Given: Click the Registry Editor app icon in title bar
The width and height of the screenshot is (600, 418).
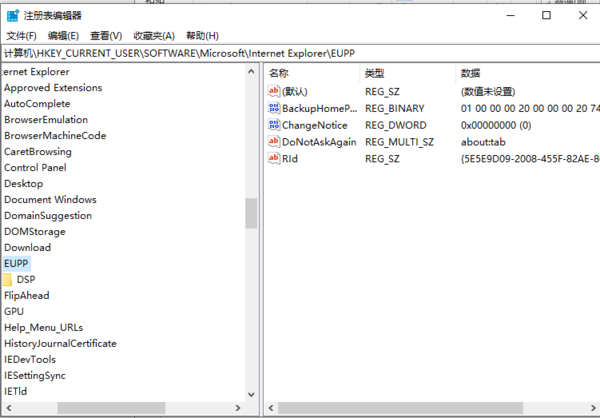Looking at the screenshot, I should click(12, 15).
